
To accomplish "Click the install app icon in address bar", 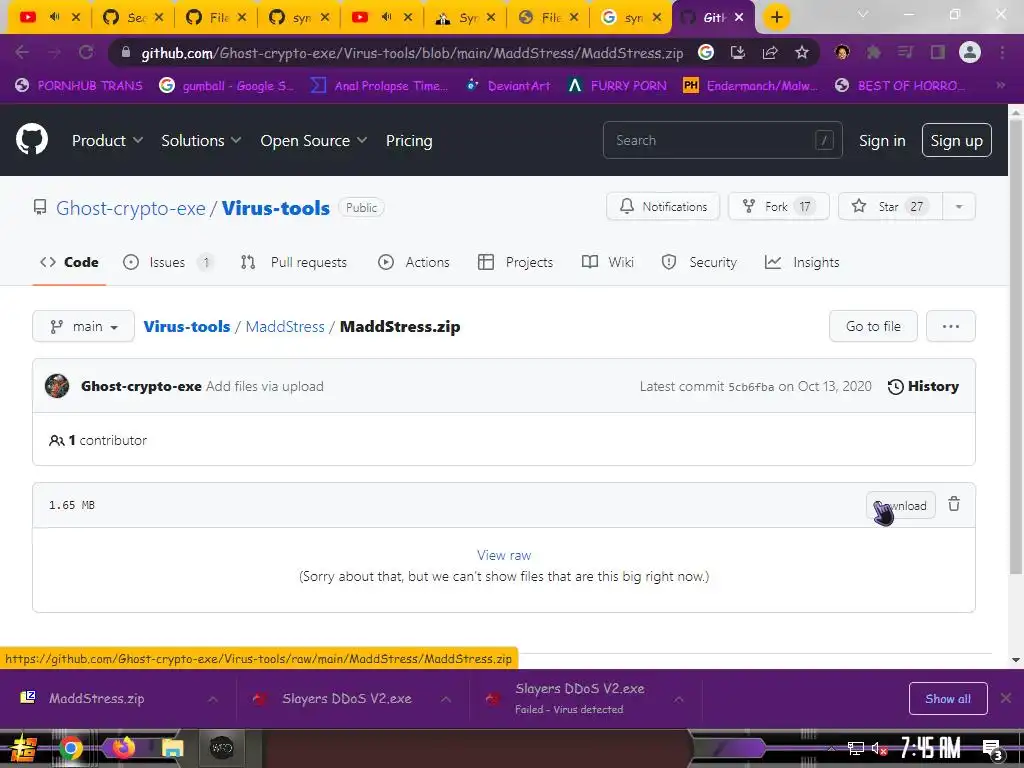I will click(737, 52).
